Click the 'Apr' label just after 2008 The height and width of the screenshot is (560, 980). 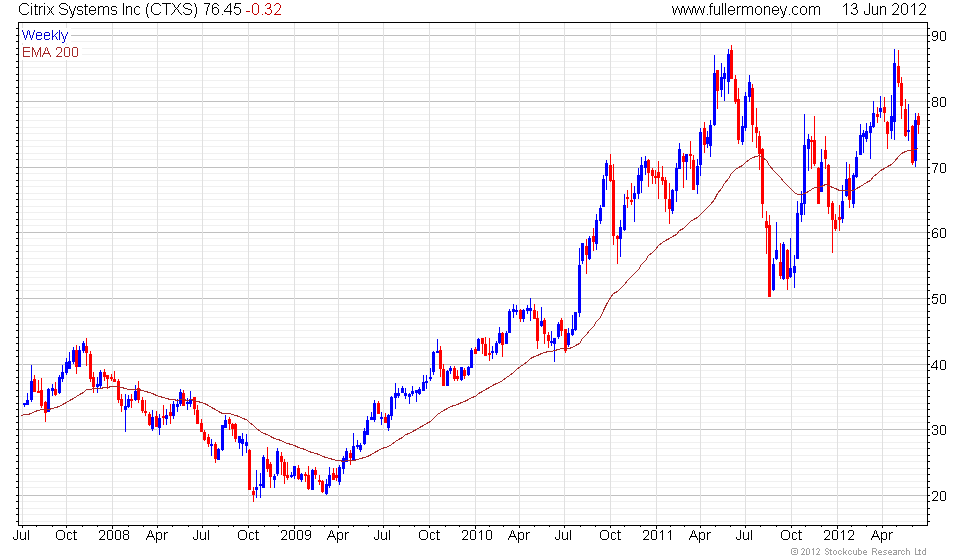click(x=157, y=536)
